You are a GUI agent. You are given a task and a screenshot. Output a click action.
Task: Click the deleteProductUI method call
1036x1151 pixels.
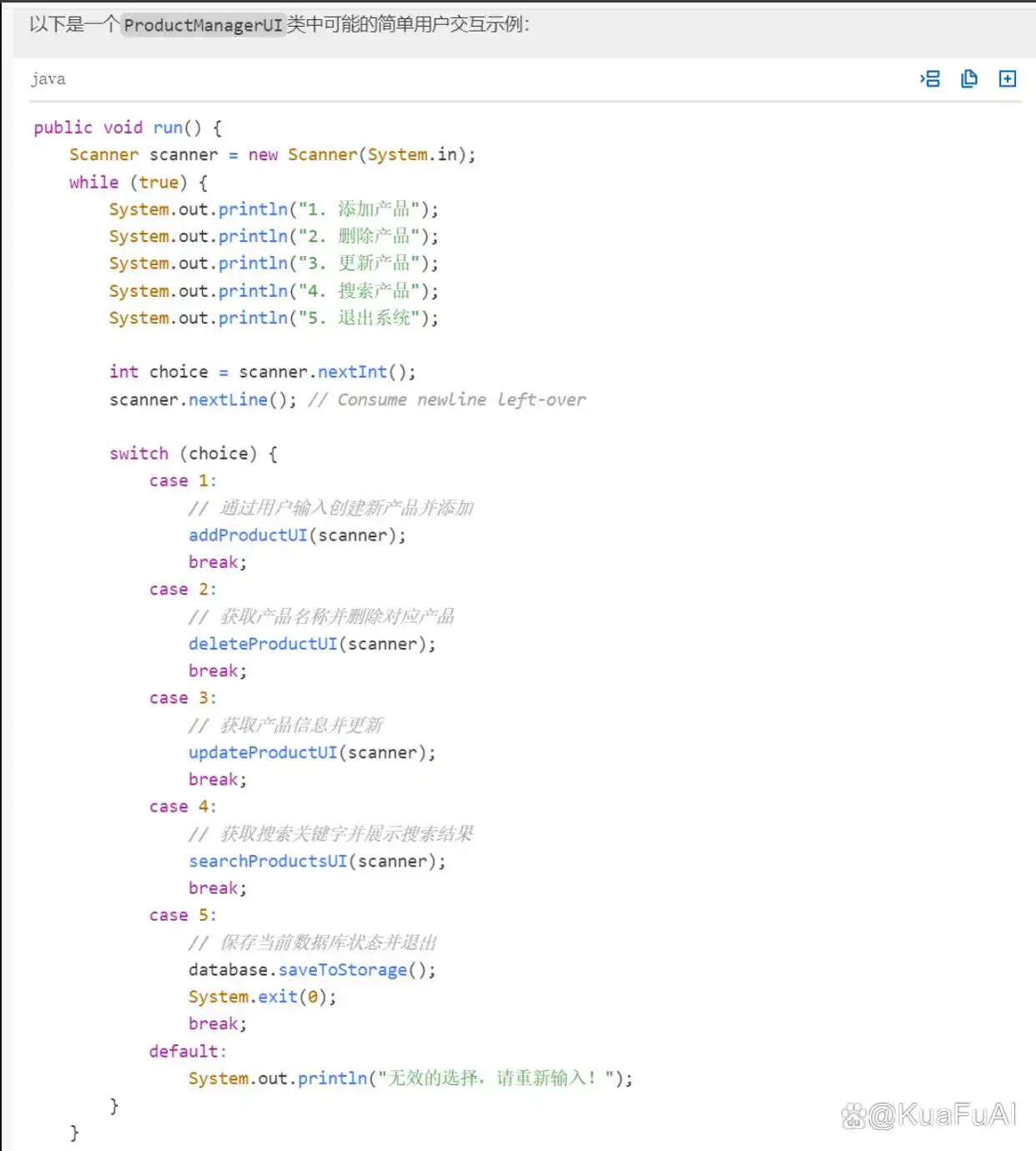pos(263,644)
